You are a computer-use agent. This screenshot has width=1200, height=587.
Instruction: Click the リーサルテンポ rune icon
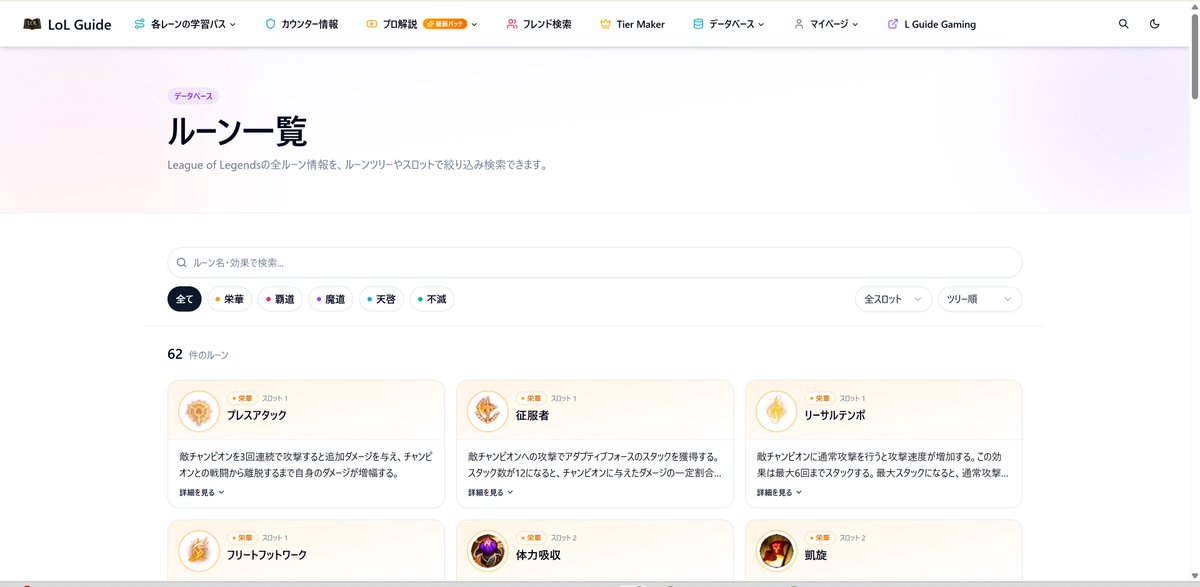pyautogui.click(x=776, y=411)
